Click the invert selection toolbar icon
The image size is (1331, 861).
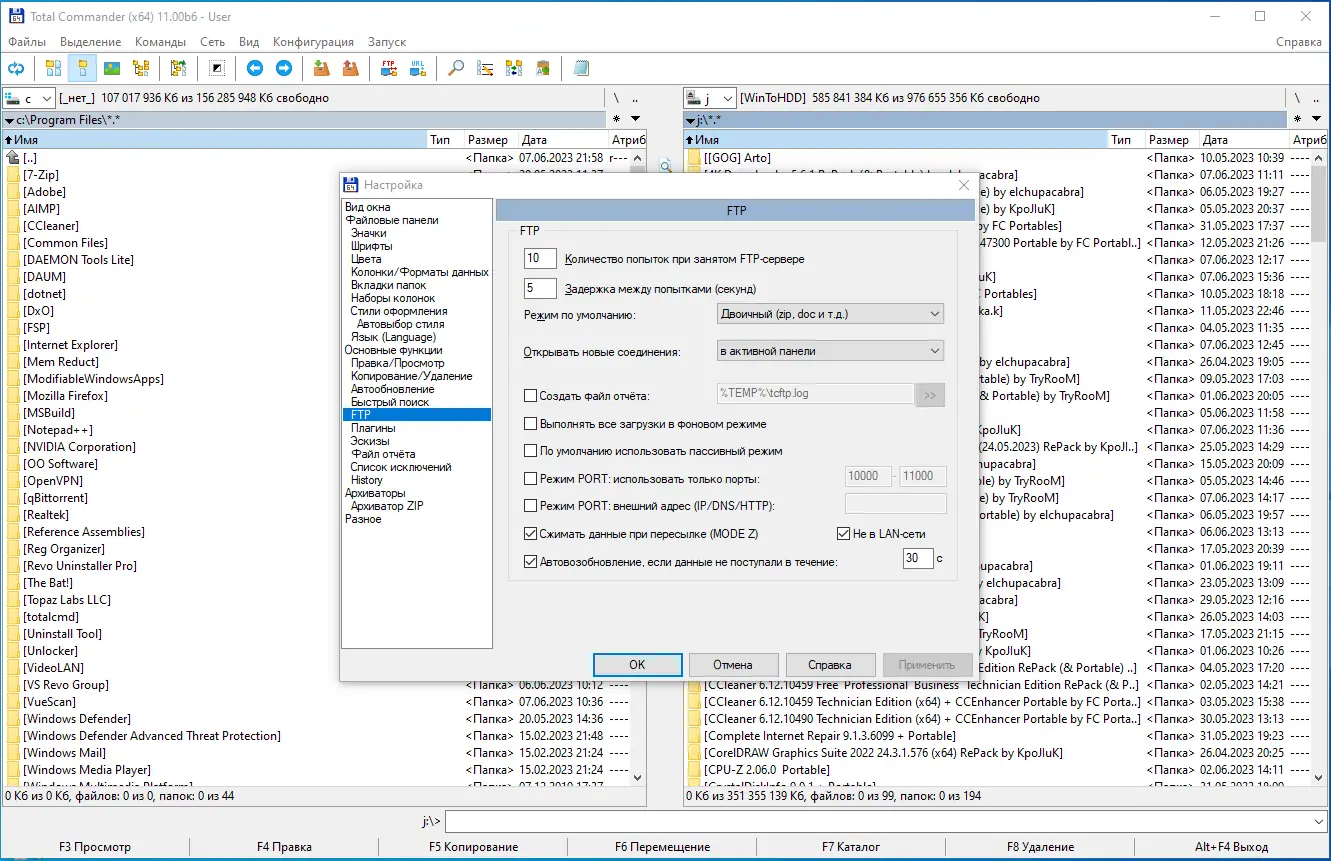point(217,68)
